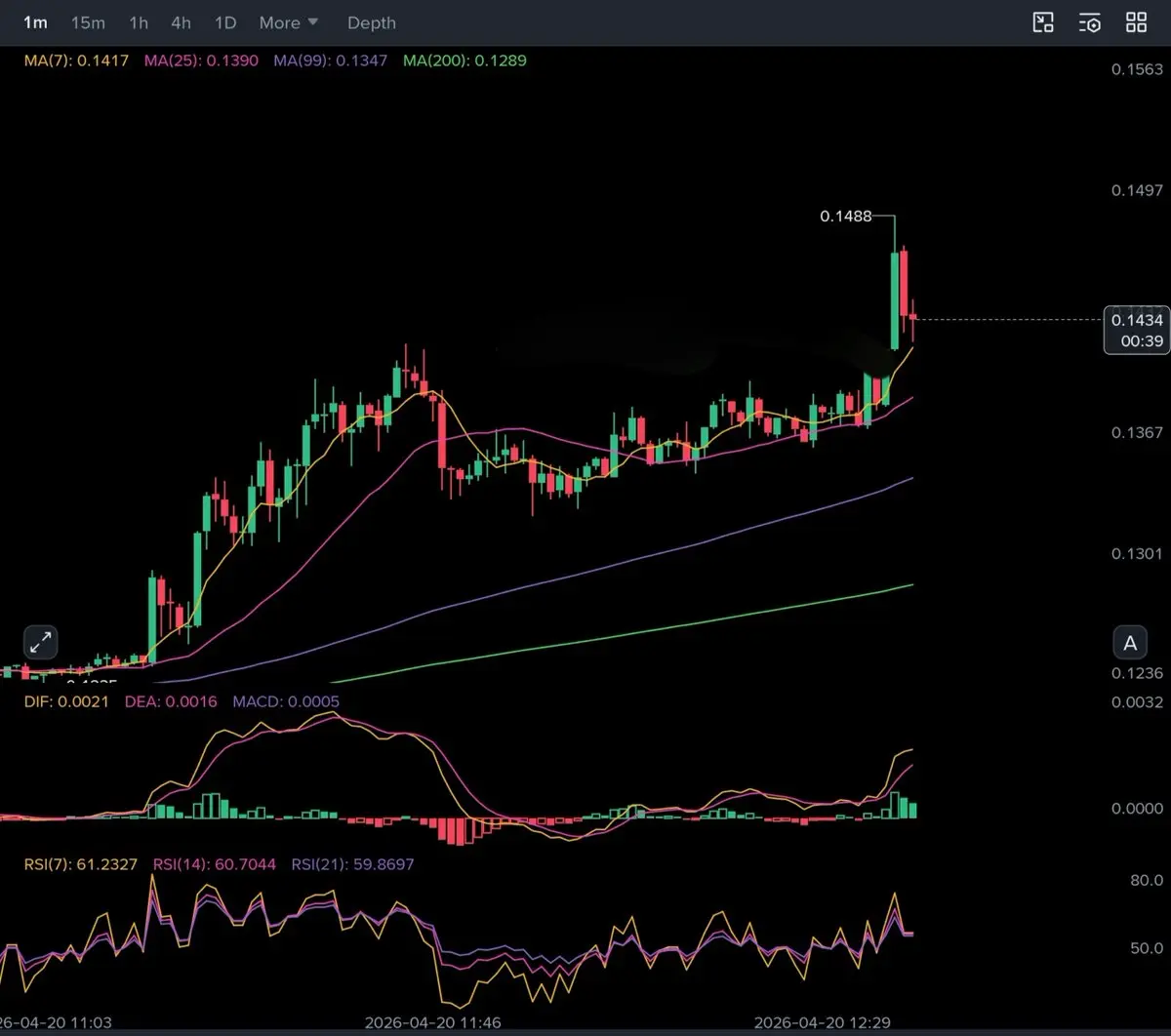1171x1036 pixels.
Task: Switch to the 1D timeframe
Action: coord(225,22)
